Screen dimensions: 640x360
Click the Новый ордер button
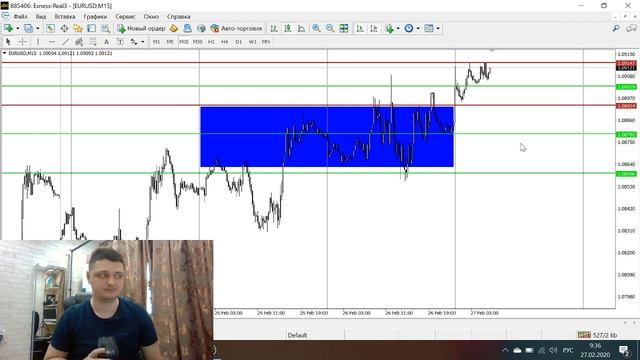pyautogui.click(x=141, y=28)
